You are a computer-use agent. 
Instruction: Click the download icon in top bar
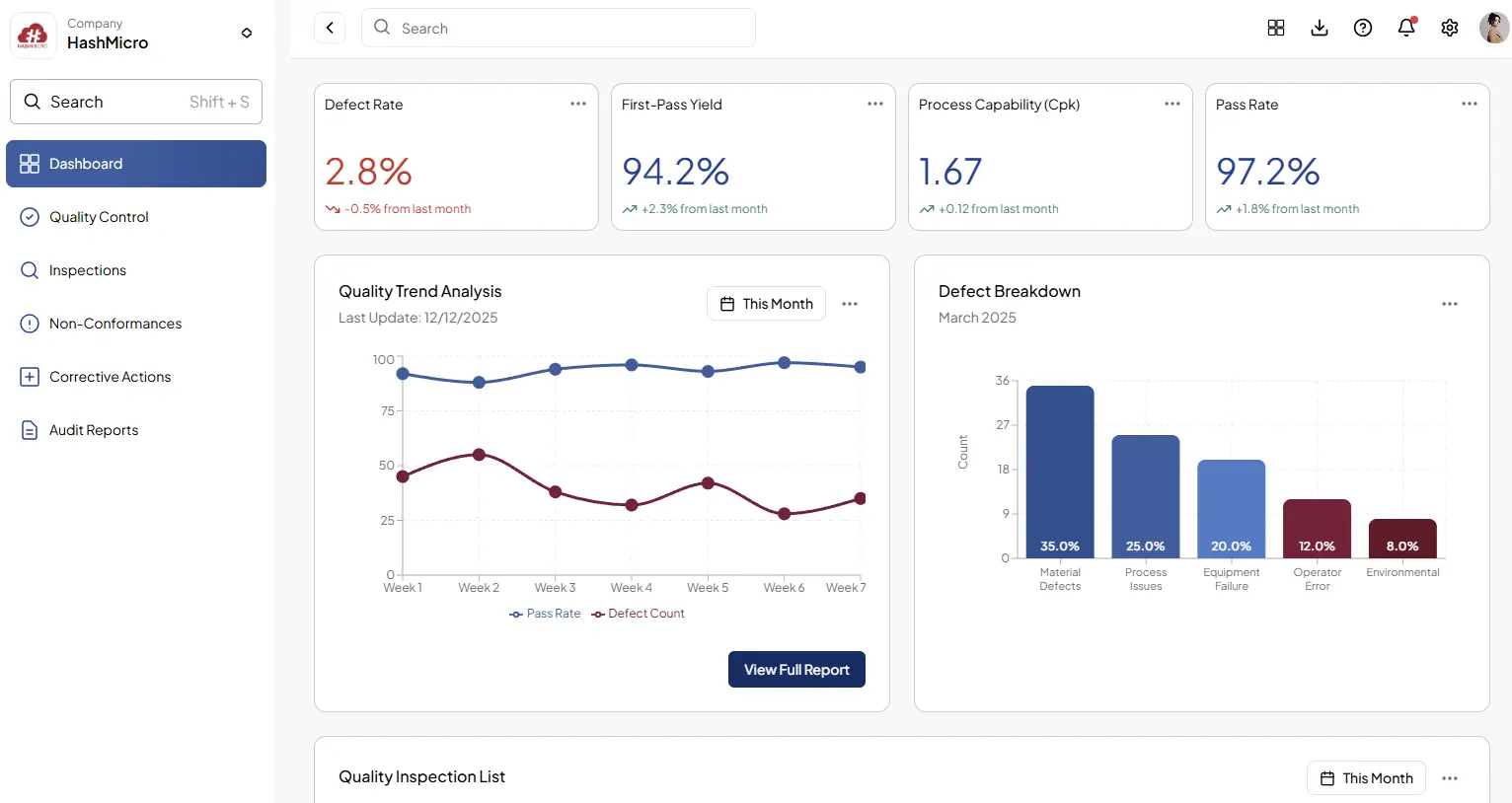[1320, 28]
